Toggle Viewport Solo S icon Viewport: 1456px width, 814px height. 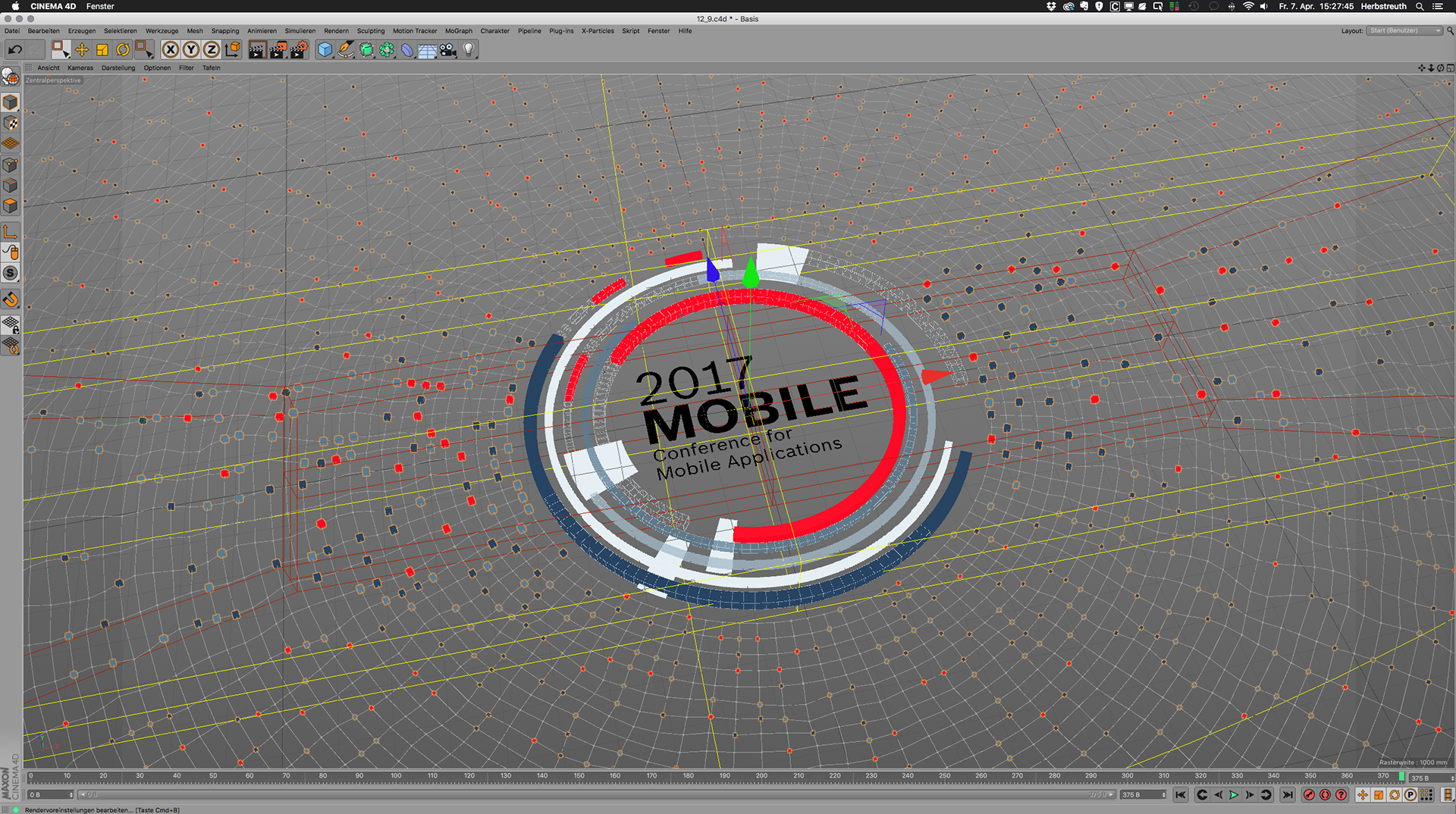(11, 273)
